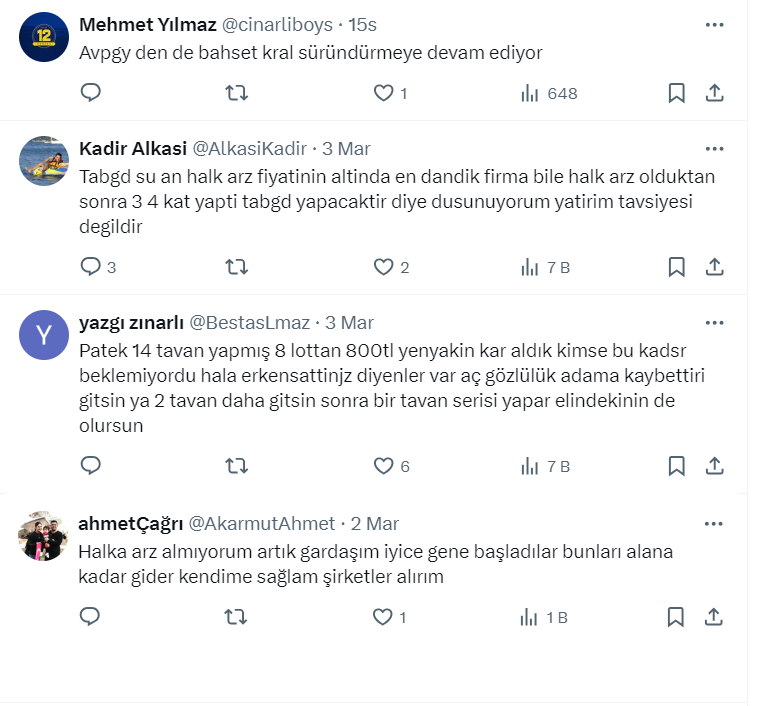Open more options on yazgı zınarlı's tweet

pyautogui.click(x=714, y=322)
